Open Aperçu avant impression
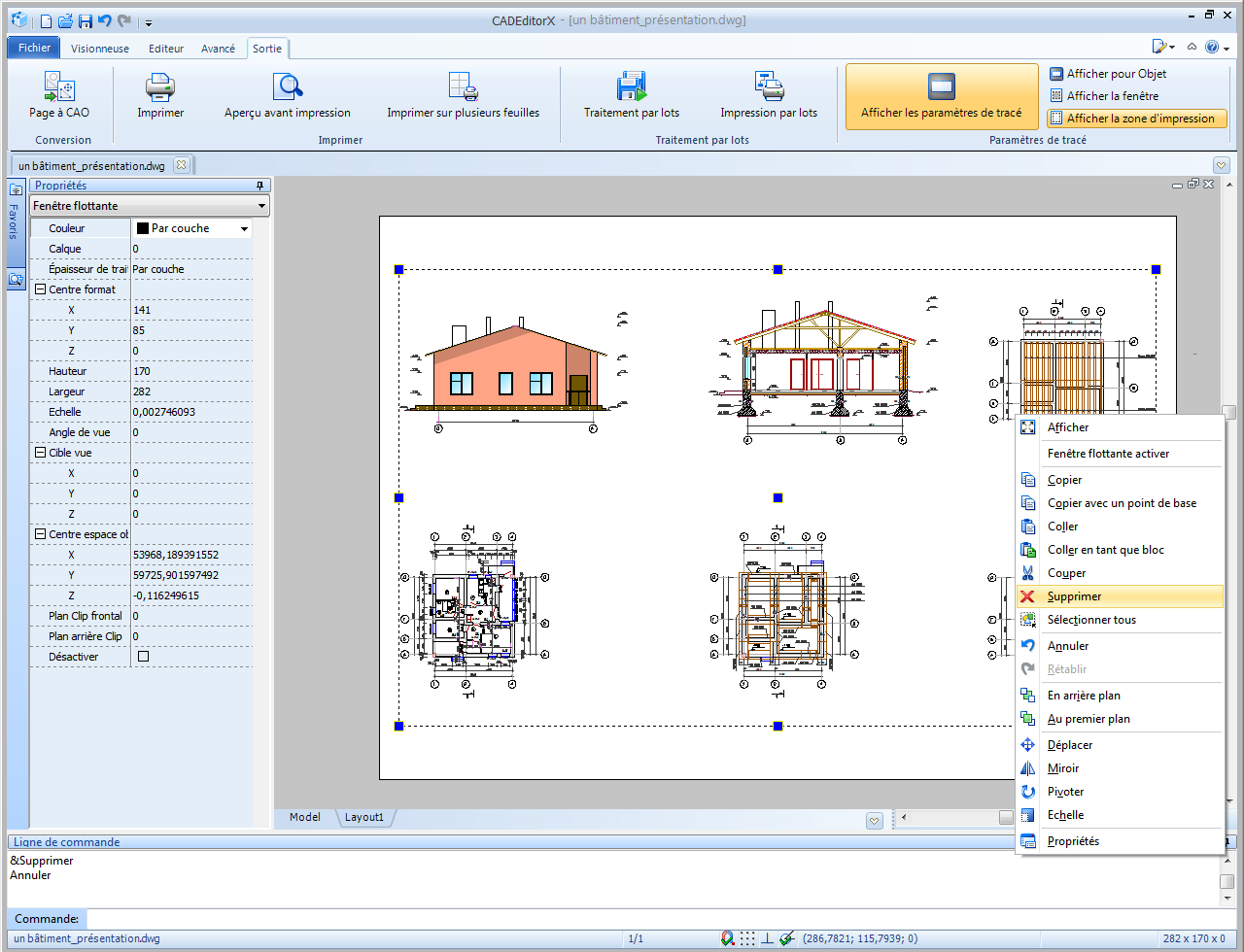Screen dimensions: 1244x952 coord(288,88)
